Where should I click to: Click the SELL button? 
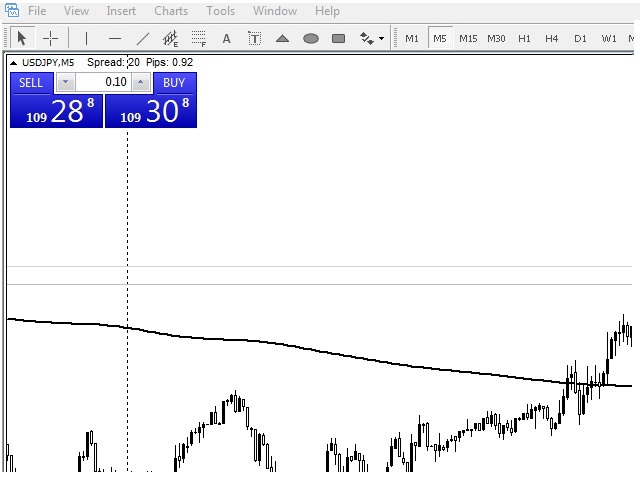tap(31, 83)
